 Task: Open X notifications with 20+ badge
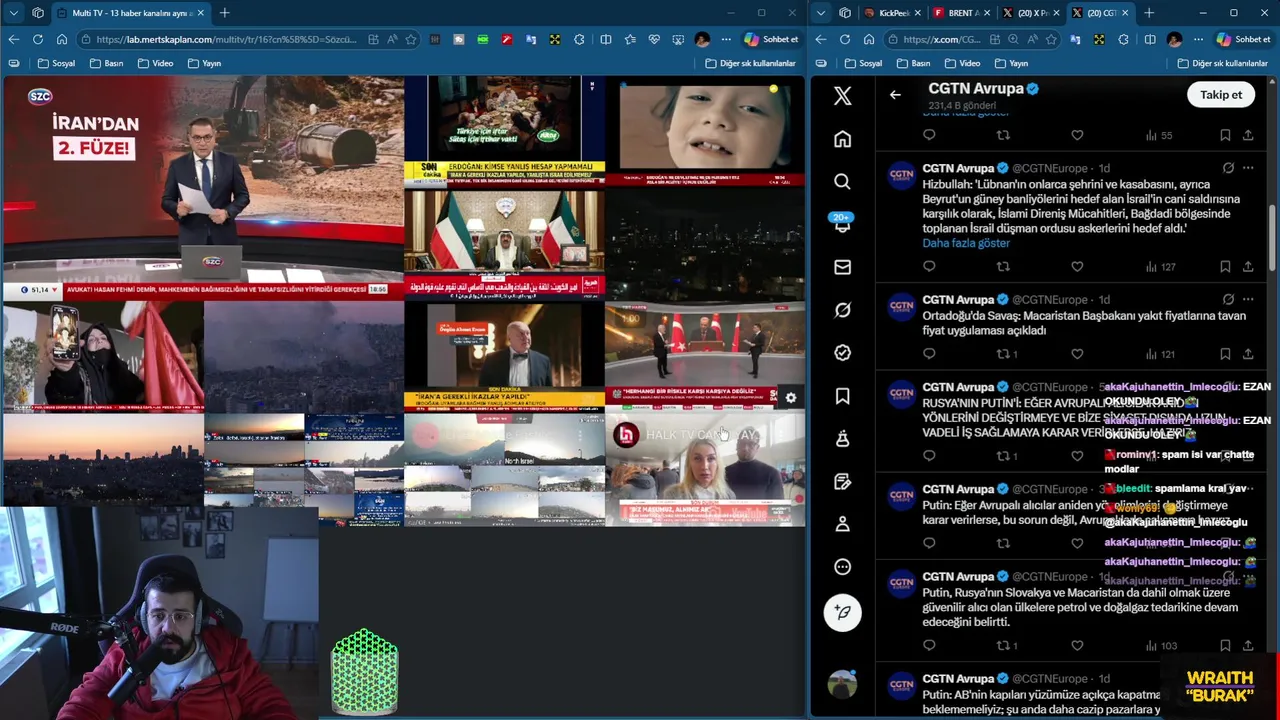pos(842,224)
